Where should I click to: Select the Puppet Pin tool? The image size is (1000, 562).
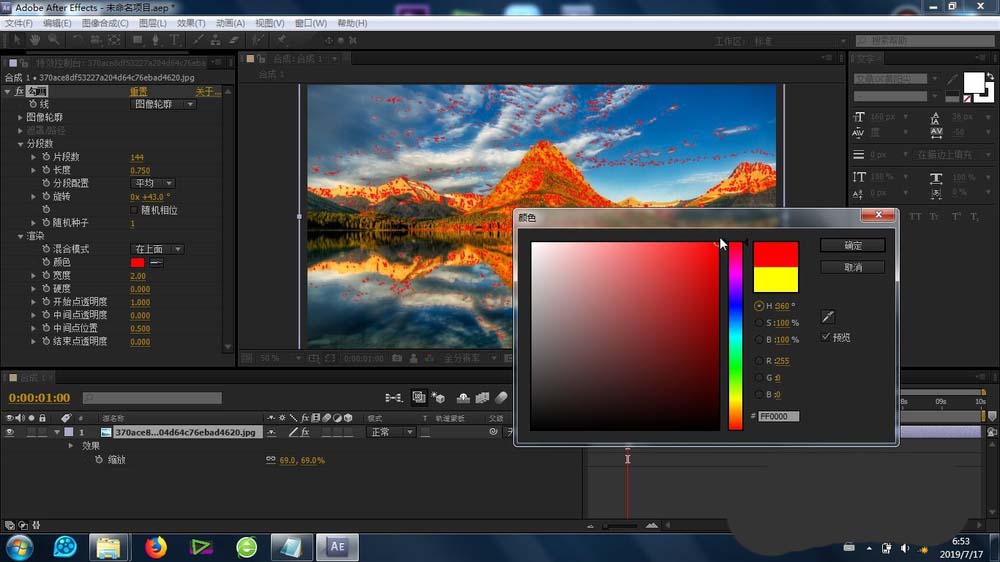(x=281, y=40)
